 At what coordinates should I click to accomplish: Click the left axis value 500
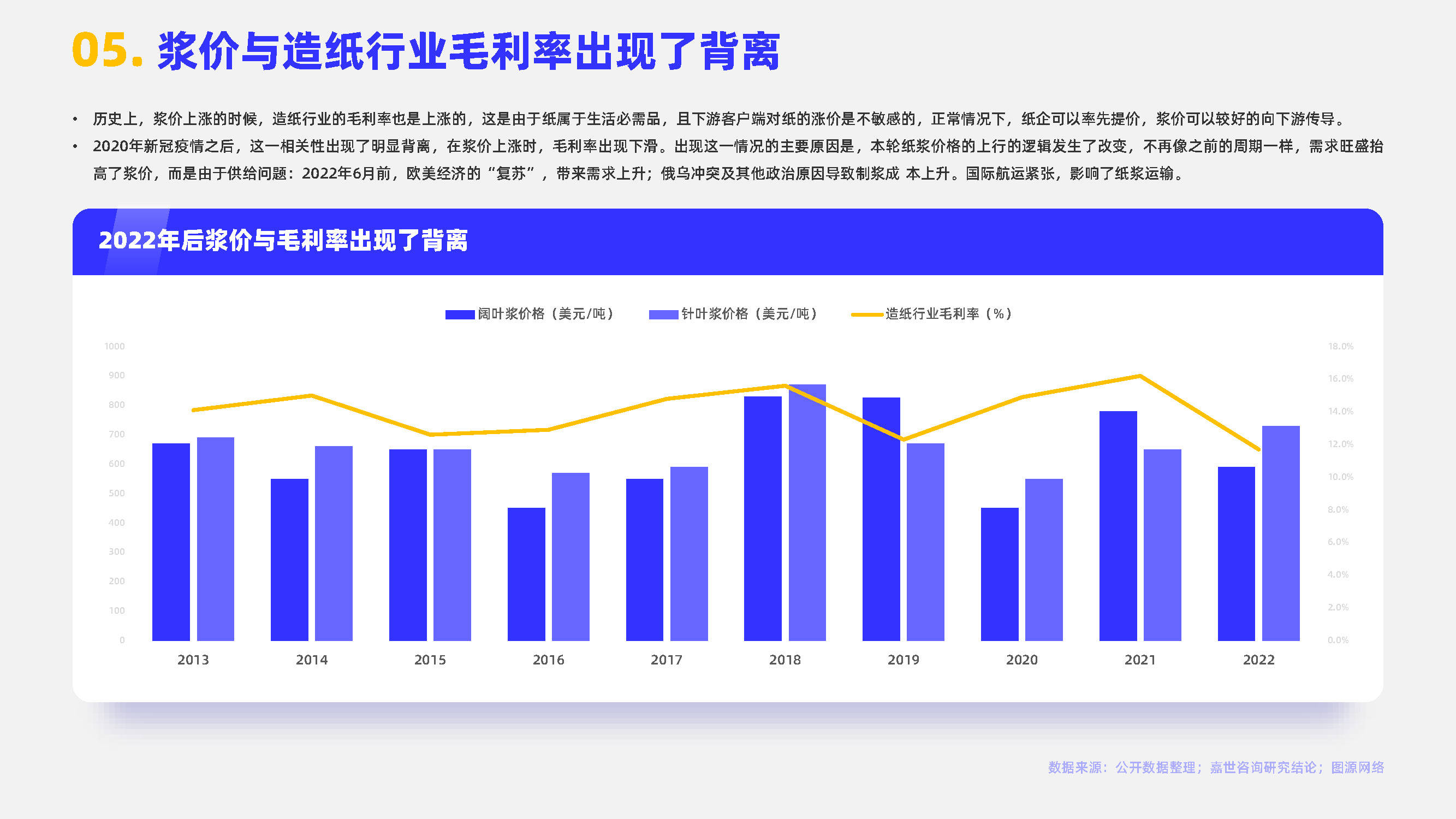(x=116, y=493)
